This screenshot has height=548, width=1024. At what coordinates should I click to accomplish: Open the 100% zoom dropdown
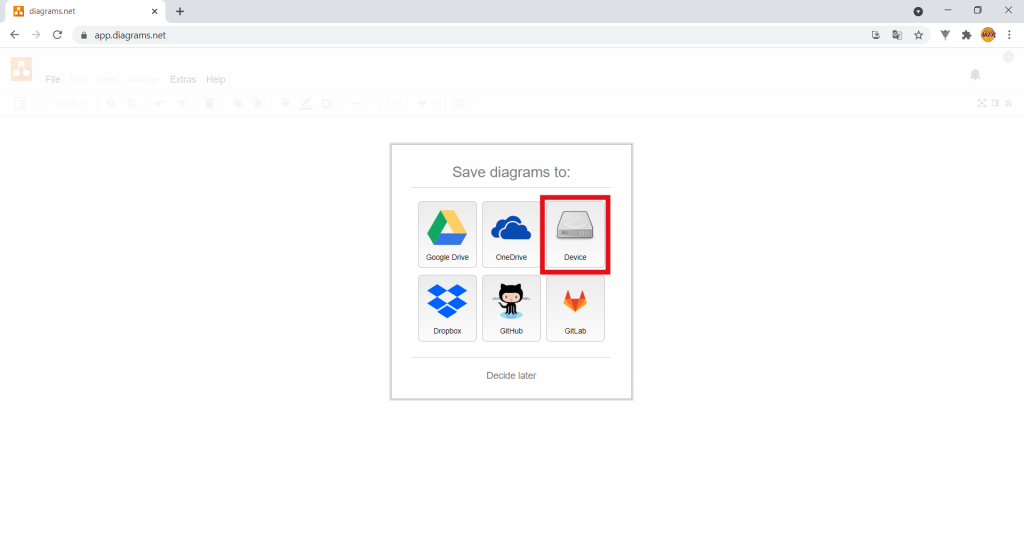click(71, 103)
